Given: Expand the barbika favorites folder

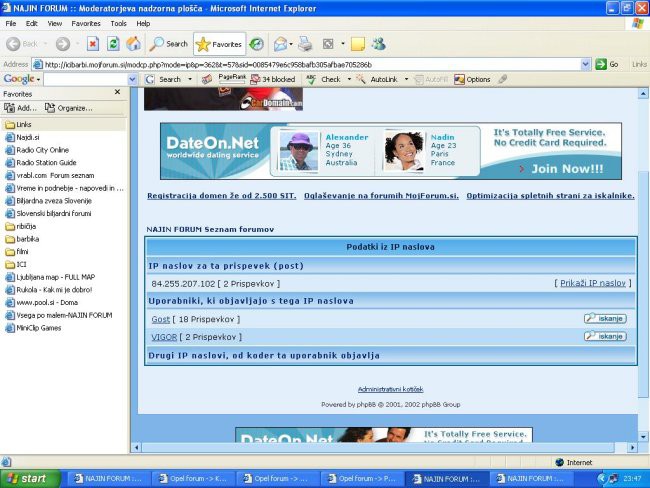Looking at the screenshot, I should tap(22, 239).
